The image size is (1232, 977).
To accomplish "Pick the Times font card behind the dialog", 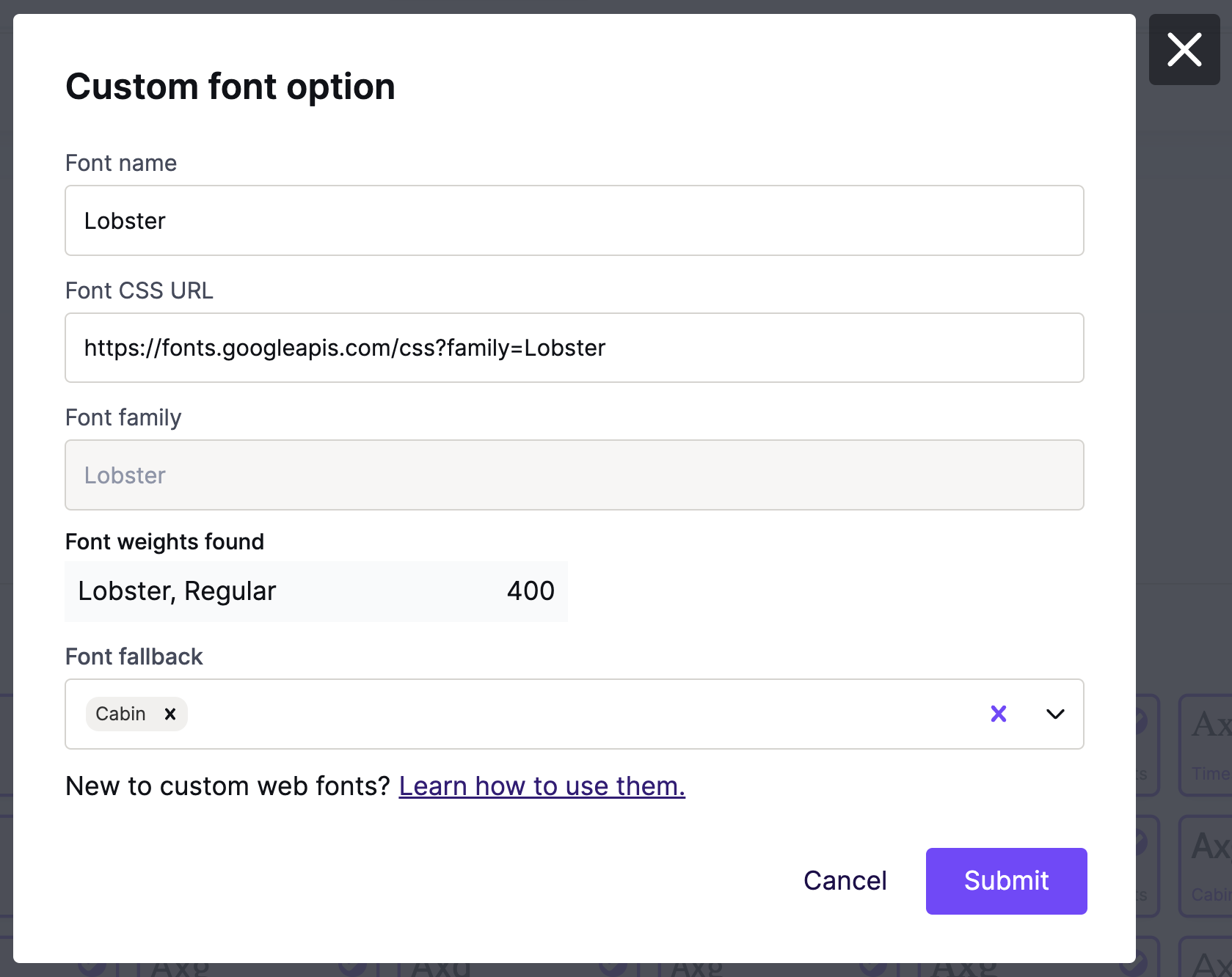I will [x=1207, y=744].
